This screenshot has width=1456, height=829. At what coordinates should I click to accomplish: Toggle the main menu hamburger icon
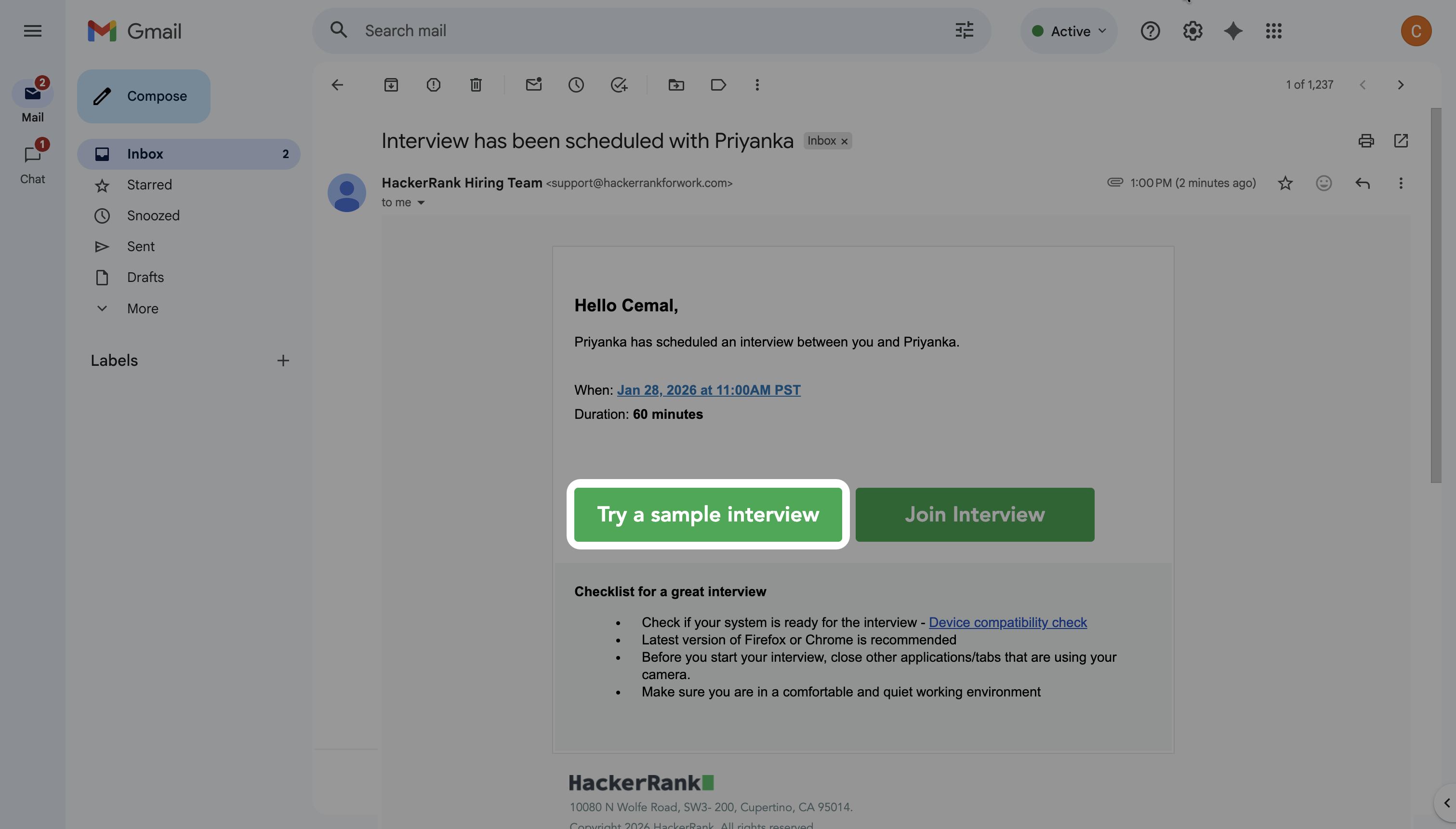(32, 31)
